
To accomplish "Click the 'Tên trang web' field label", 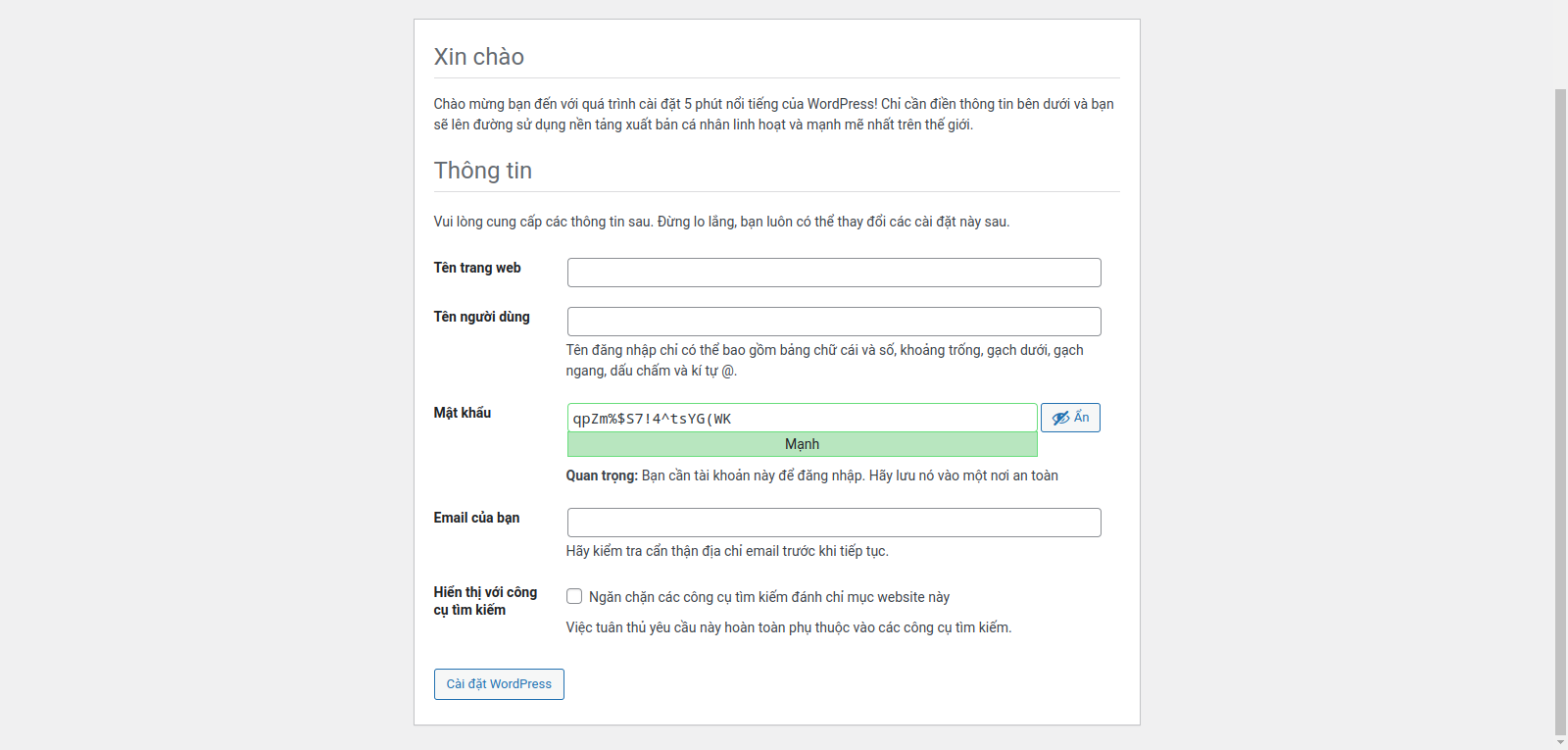I will (477, 268).
